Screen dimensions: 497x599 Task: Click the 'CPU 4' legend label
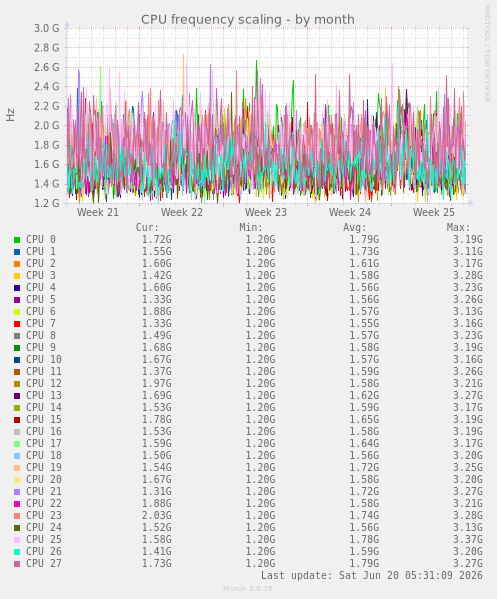[x=41, y=288]
